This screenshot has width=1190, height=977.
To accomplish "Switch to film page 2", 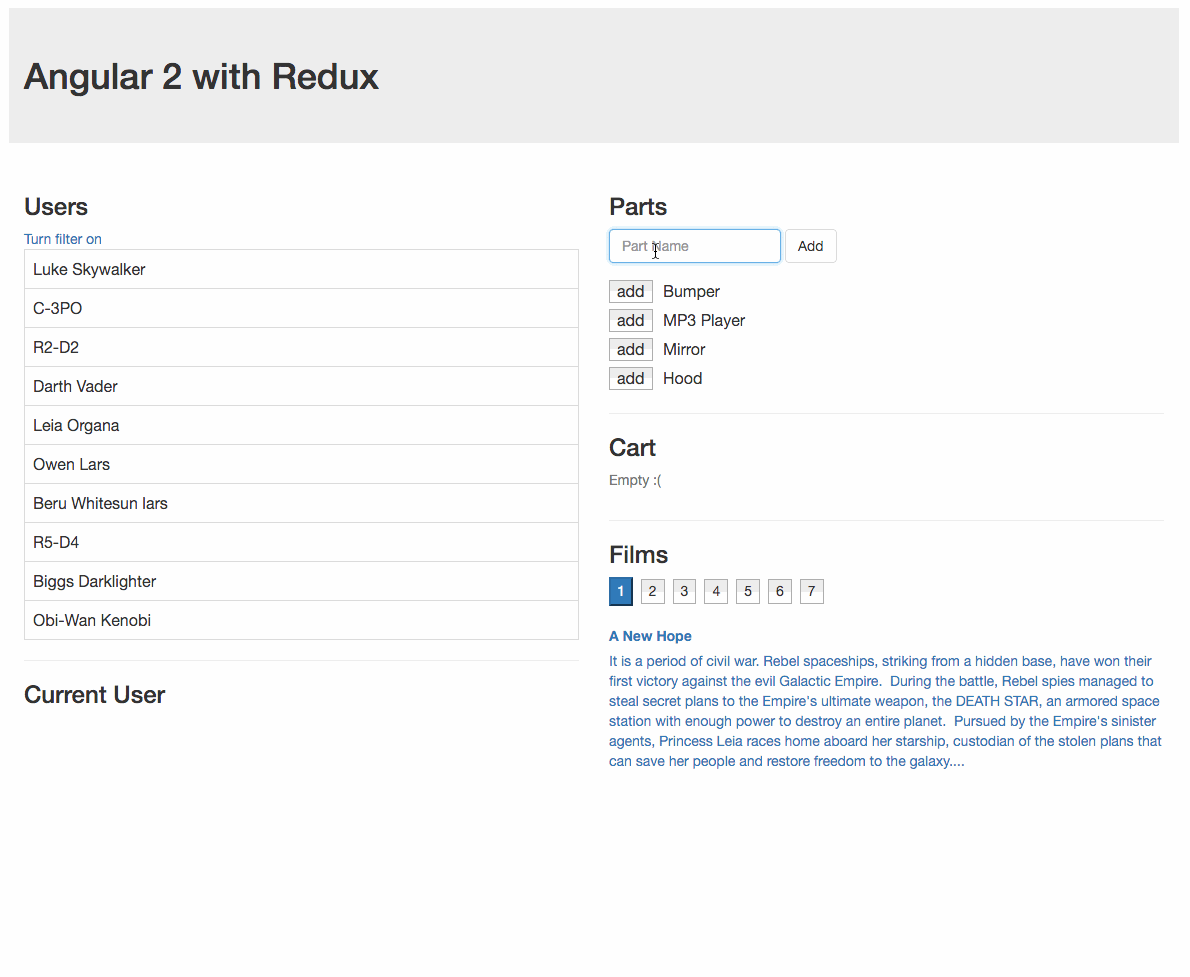I will (652, 591).
